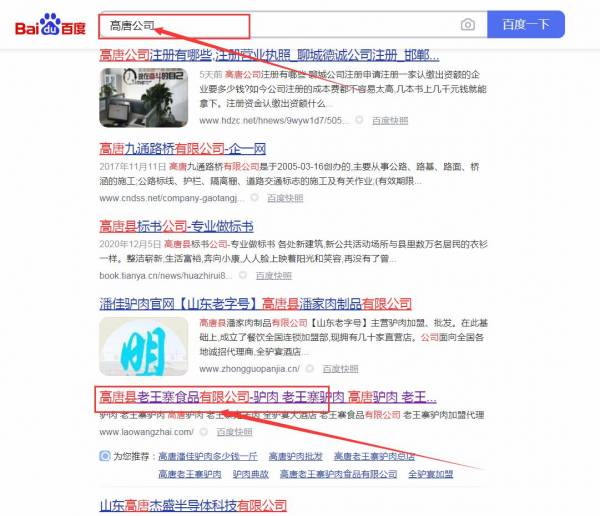The height and width of the screenshot is (516, 600).
Task: Select related search 全驴宴加盟
Action: 430,473
